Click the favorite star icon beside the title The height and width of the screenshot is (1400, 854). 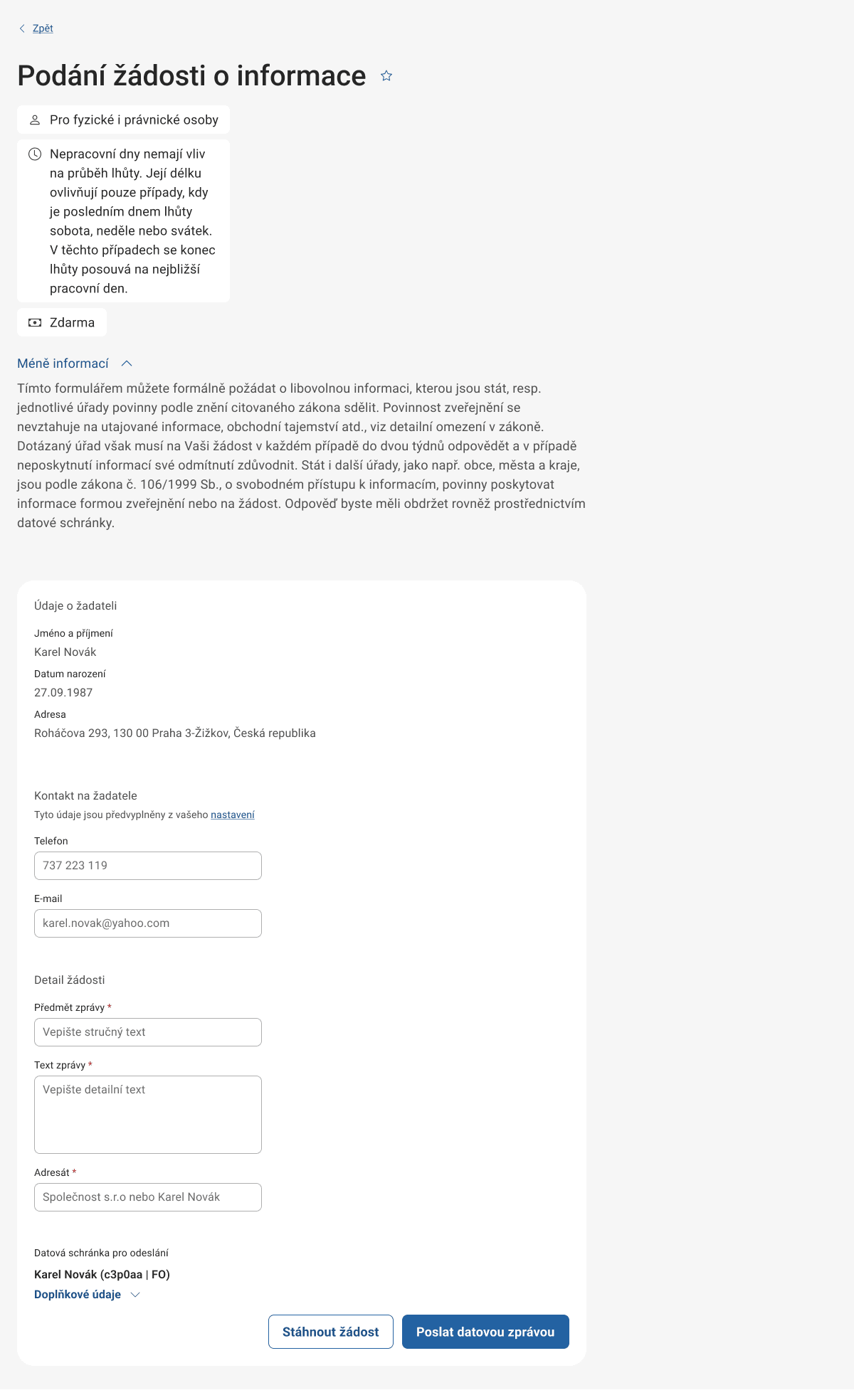click(386, 75)
